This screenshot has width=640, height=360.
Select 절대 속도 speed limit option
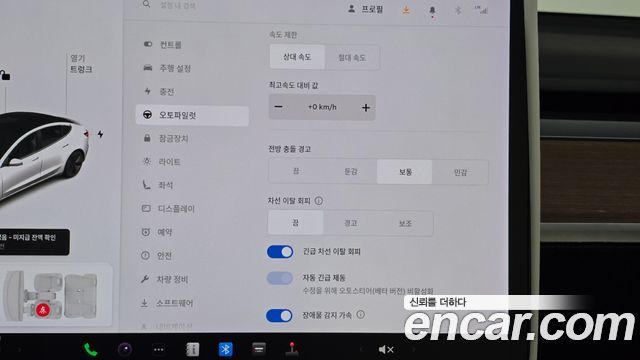point(352,58)
